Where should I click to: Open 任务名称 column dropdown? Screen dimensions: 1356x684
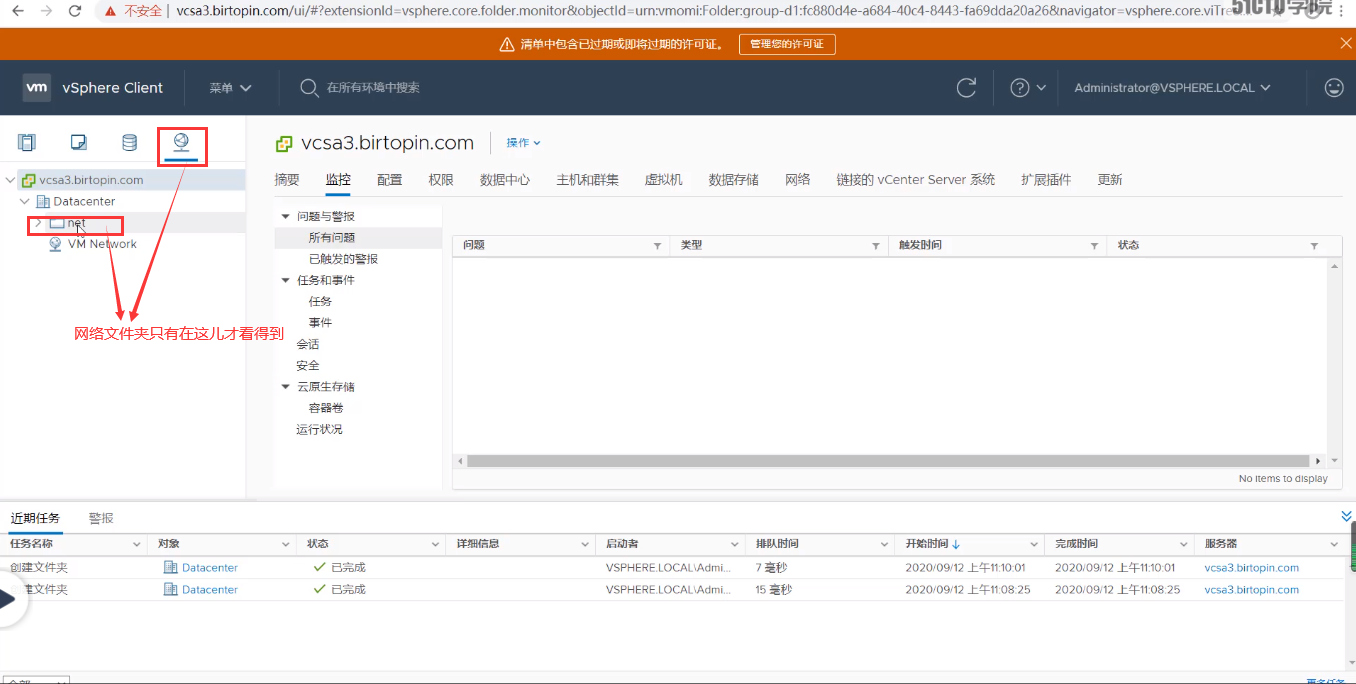tap(137, 544)
